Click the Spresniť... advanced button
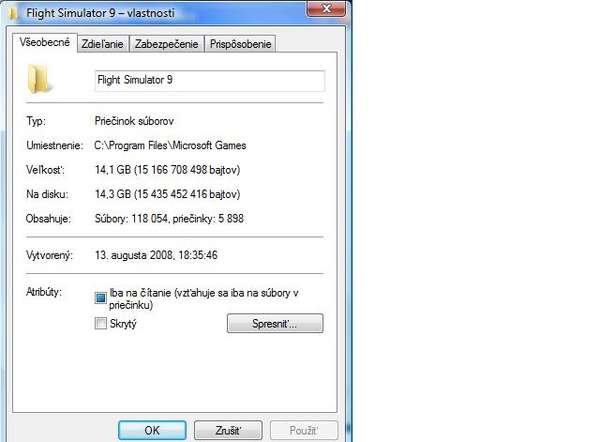 click(x=275, y=323)
